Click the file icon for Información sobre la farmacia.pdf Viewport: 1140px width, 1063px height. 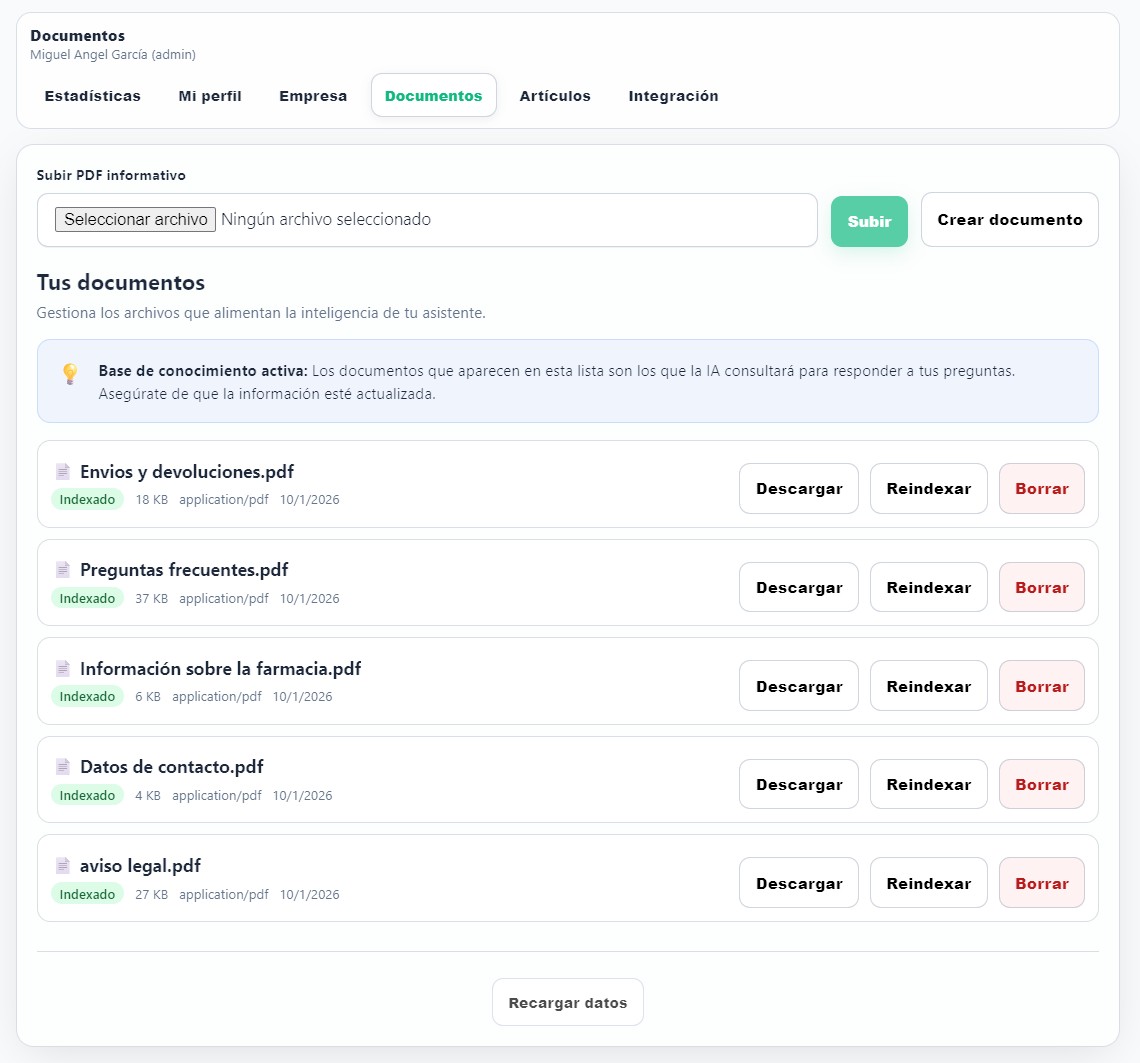tap(63, 669)
